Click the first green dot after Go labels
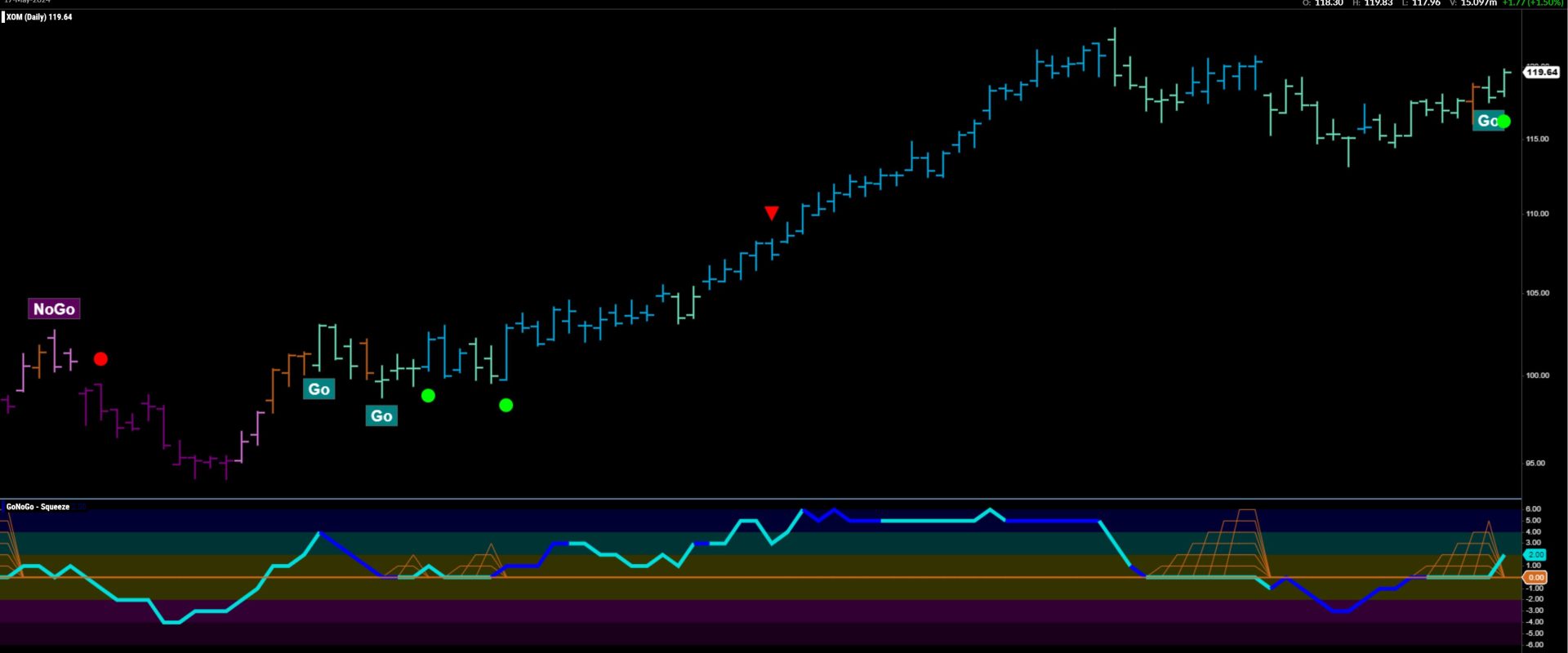 (428, 396)
